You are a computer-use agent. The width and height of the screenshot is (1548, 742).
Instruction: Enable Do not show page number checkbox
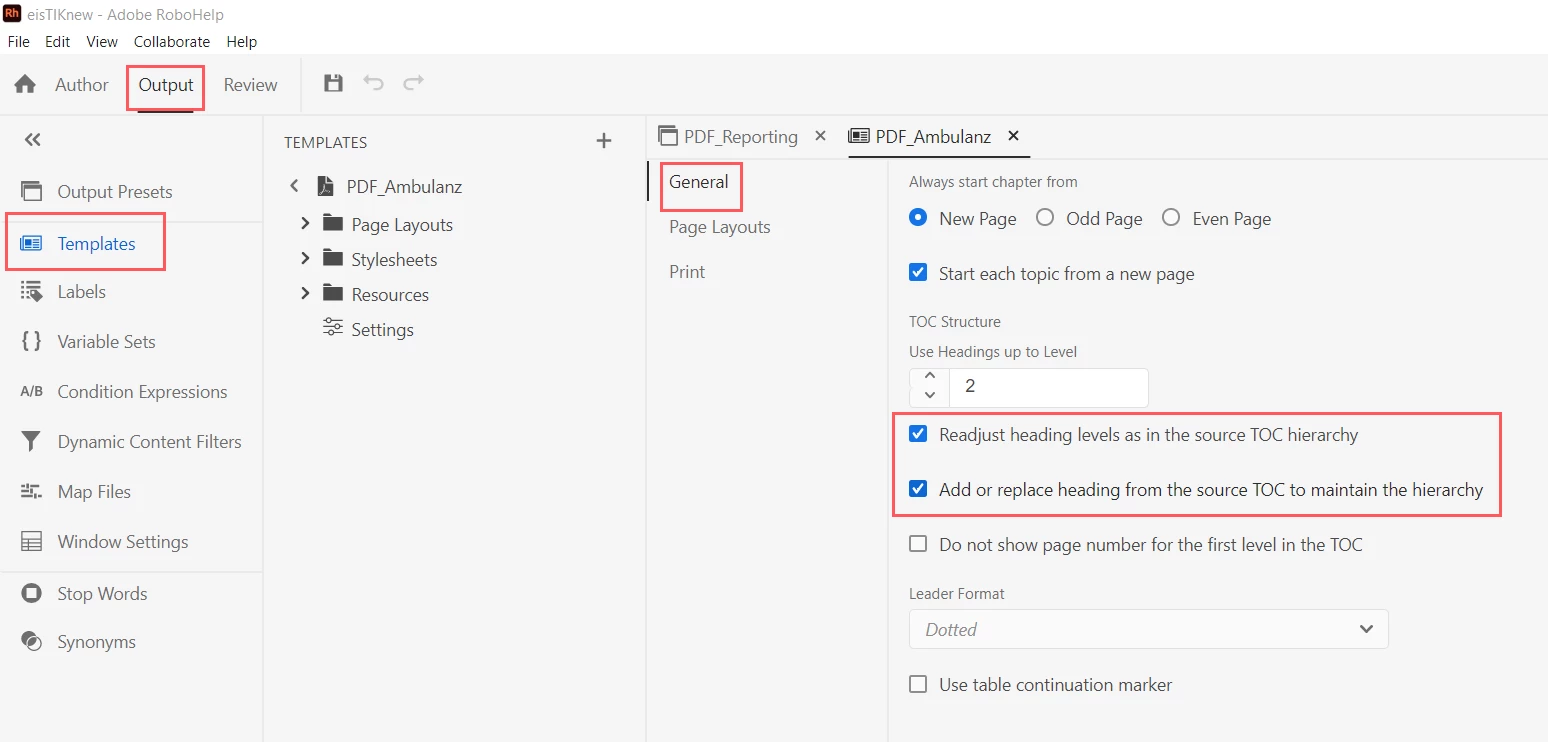tap(918, 544)
